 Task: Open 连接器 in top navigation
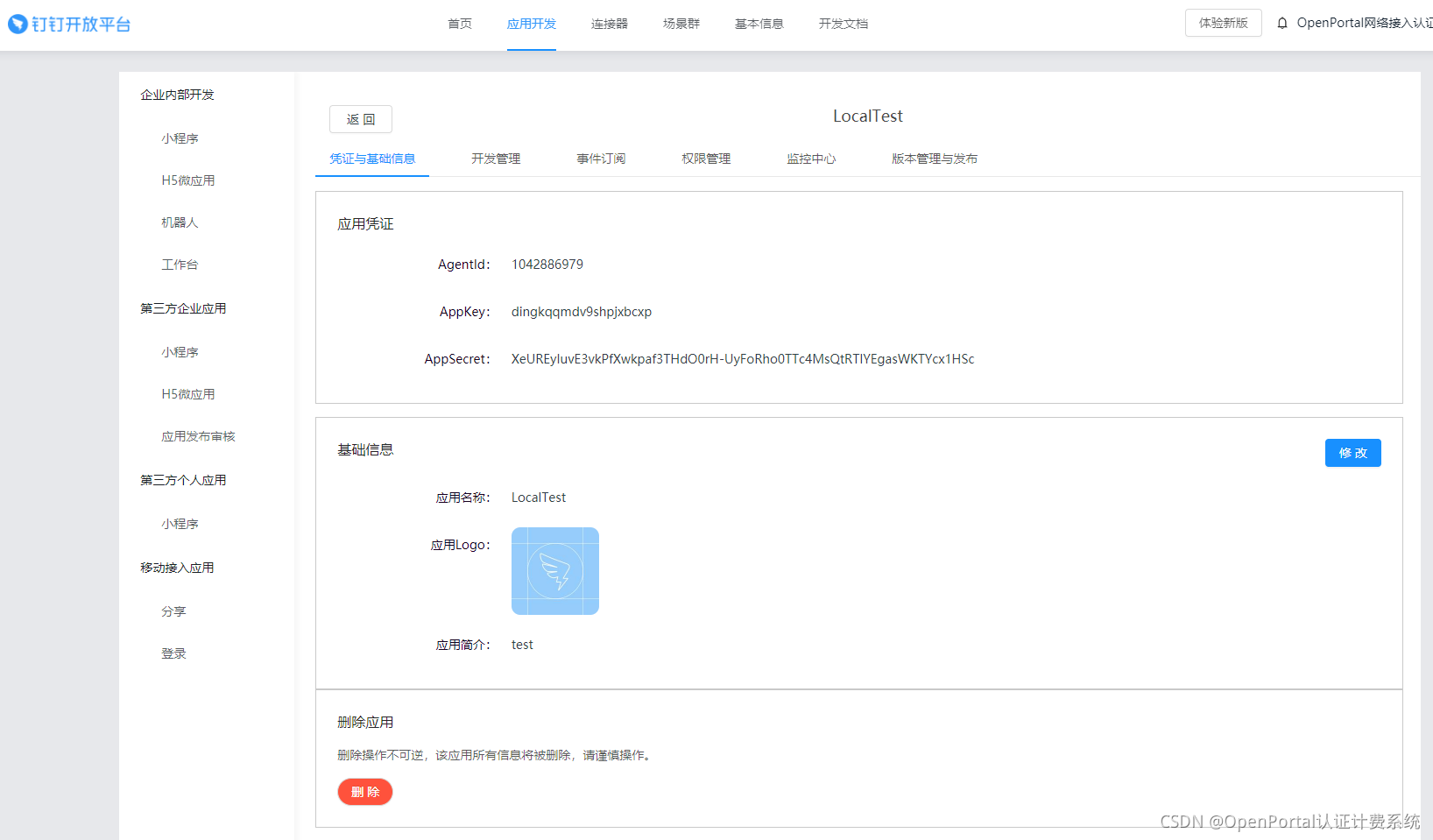coord(610,24)
